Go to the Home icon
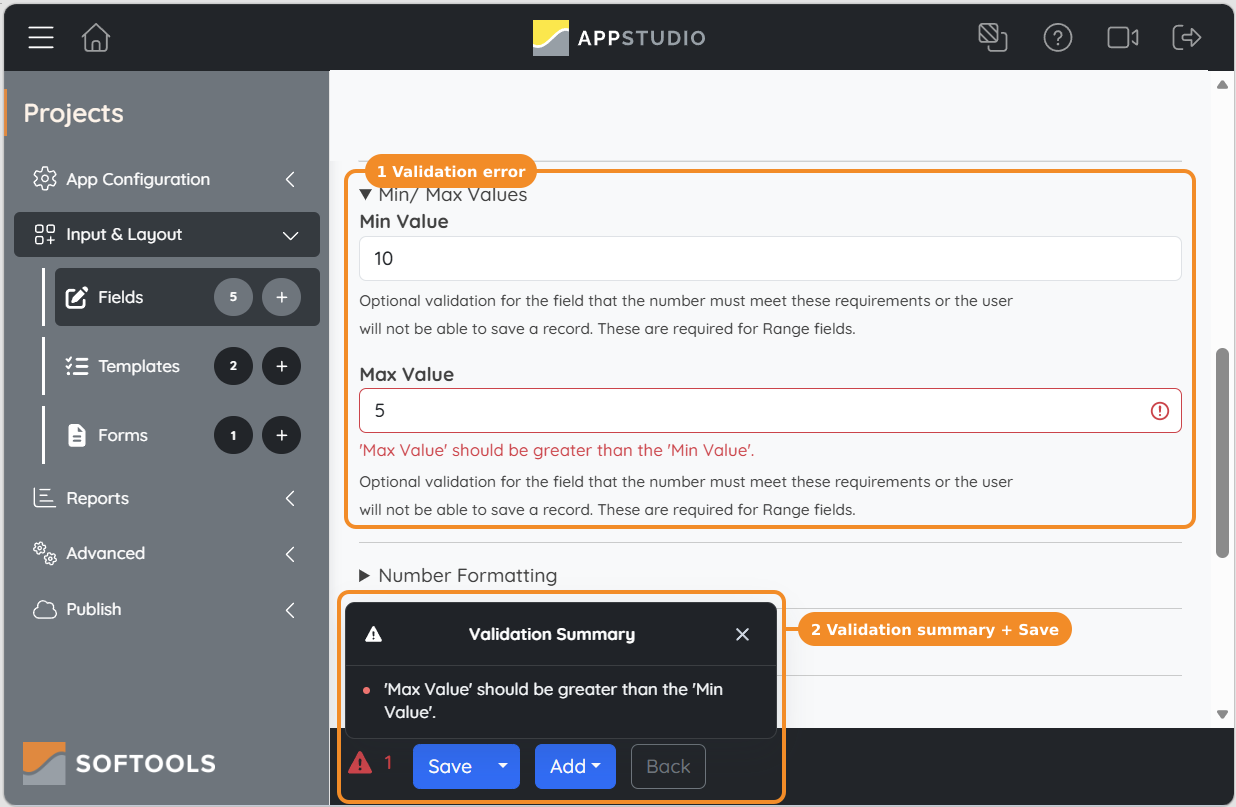1236x807 pixels. point(96,38)
